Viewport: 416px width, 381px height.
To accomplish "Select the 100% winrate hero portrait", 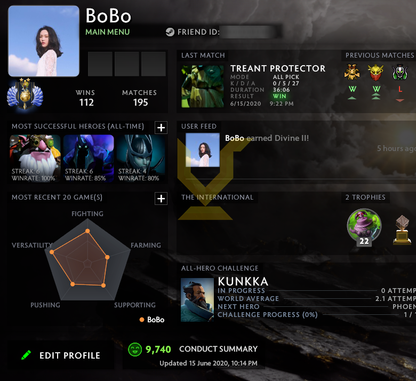I will pyautogui.click(x=35, y=158).
